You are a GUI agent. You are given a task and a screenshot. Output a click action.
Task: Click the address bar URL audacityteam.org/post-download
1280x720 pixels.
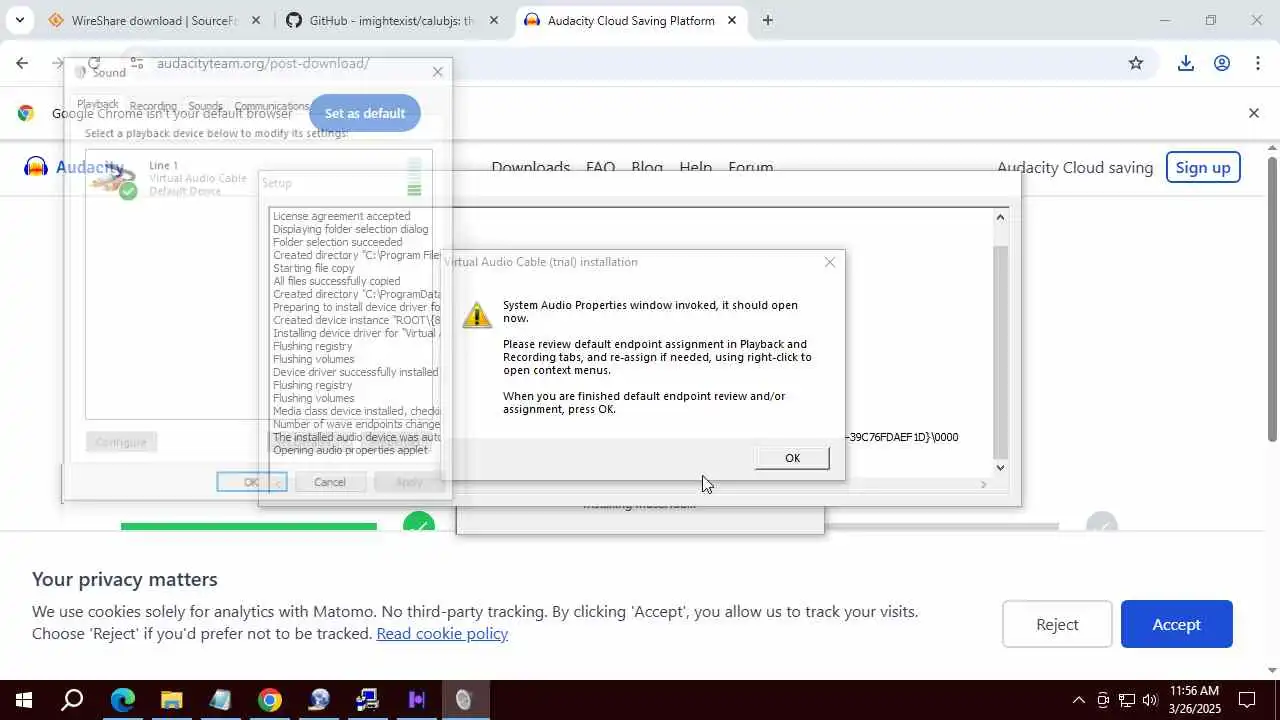[263, 63]
